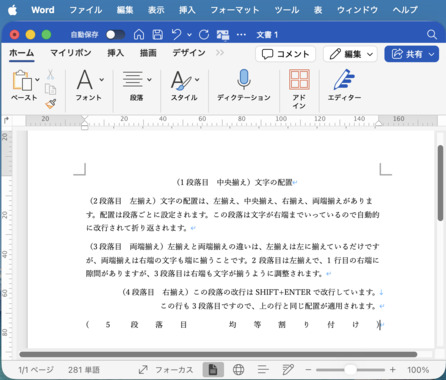Click the Save floppy disk icon
Viewport: 446px width, 380px height.
coord(157,34)
